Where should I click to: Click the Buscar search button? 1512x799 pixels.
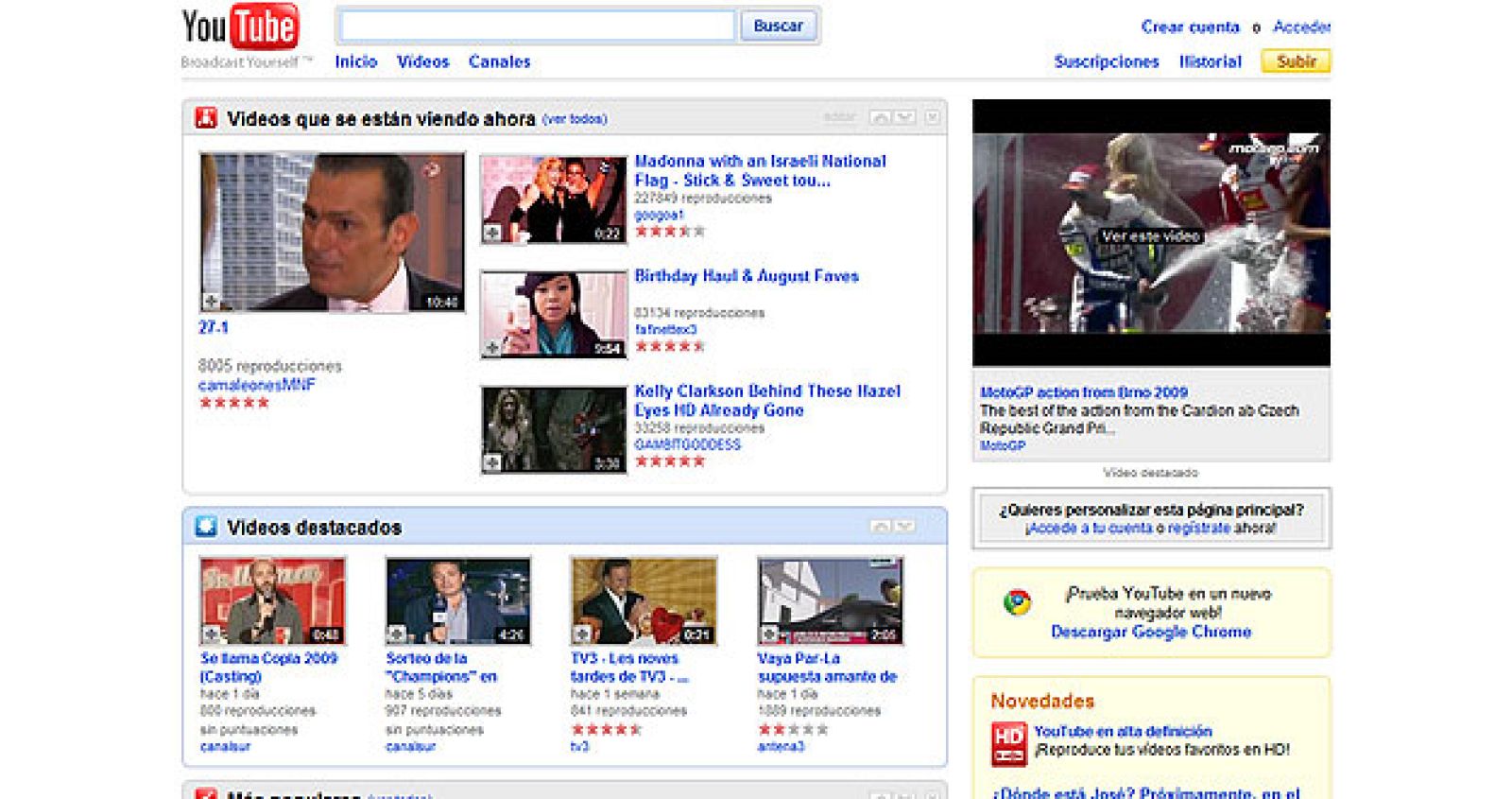(x=778, y=26)
